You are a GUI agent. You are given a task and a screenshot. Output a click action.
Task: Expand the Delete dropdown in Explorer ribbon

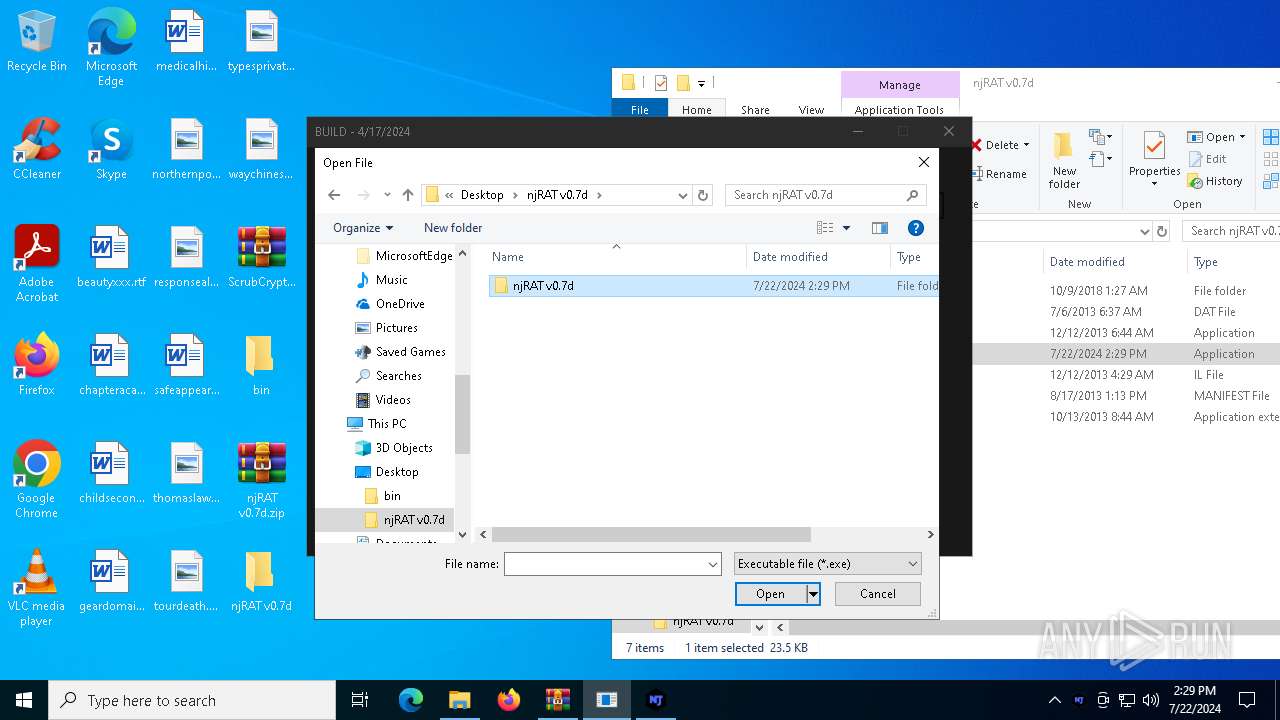click(1026, 145)
